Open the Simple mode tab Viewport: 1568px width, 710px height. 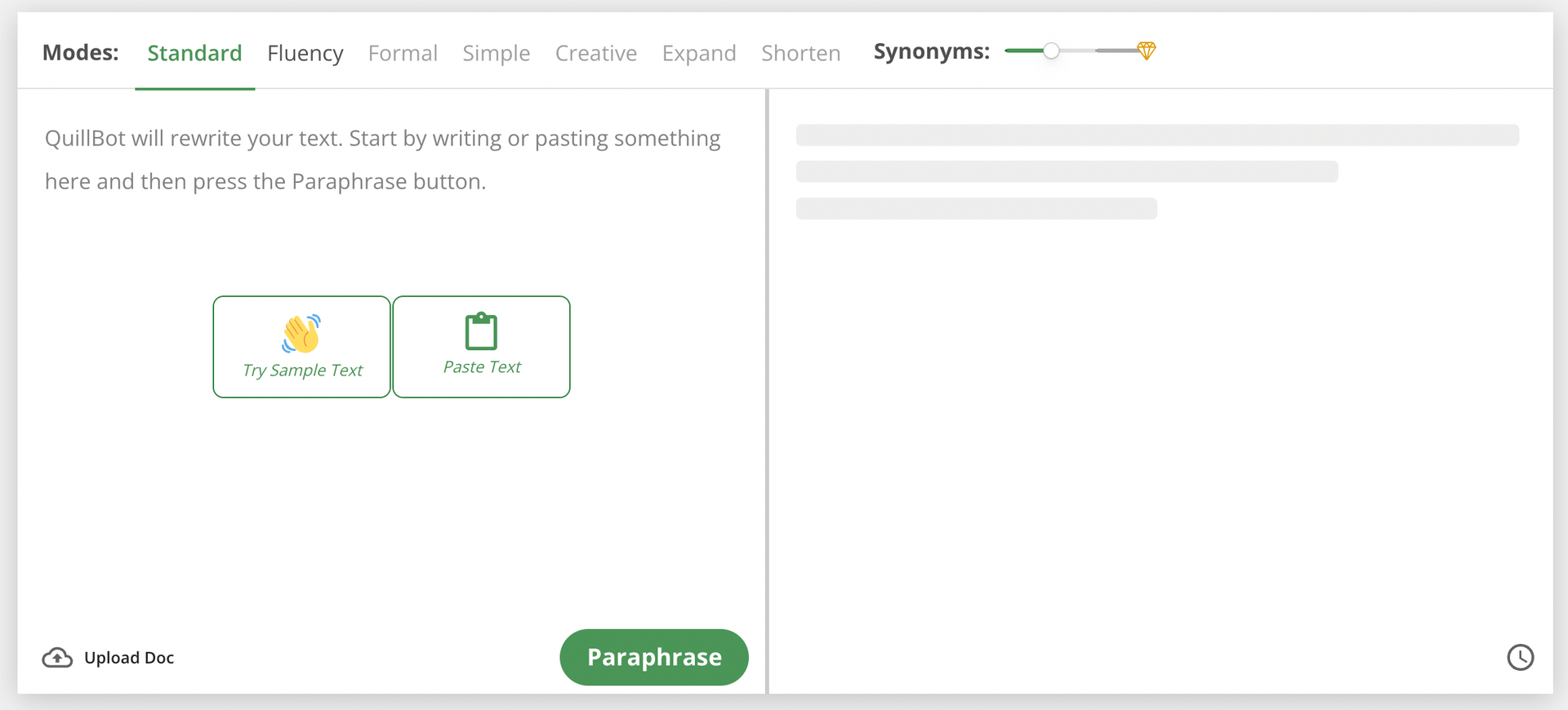coord(497,53)
